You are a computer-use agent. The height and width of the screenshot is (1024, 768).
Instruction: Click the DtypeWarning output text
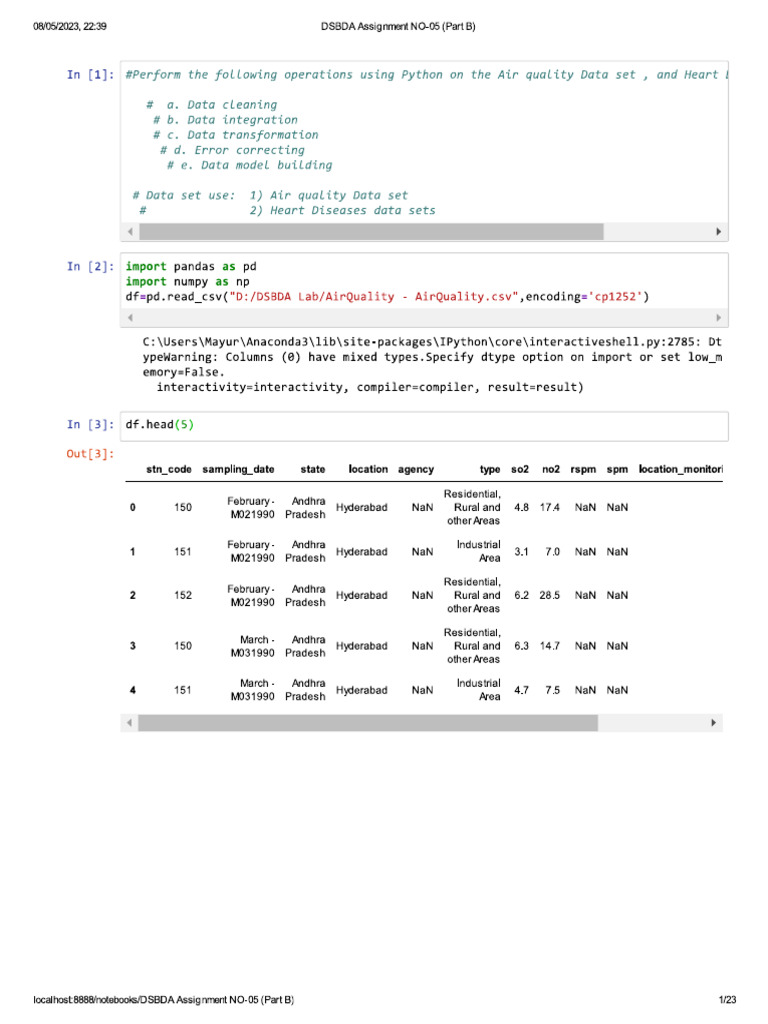click(432, 364)
